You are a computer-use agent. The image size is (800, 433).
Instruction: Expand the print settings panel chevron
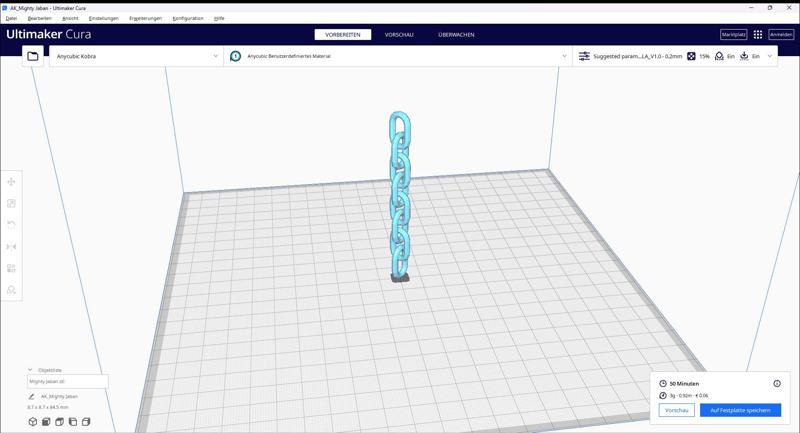click(770, 56)
